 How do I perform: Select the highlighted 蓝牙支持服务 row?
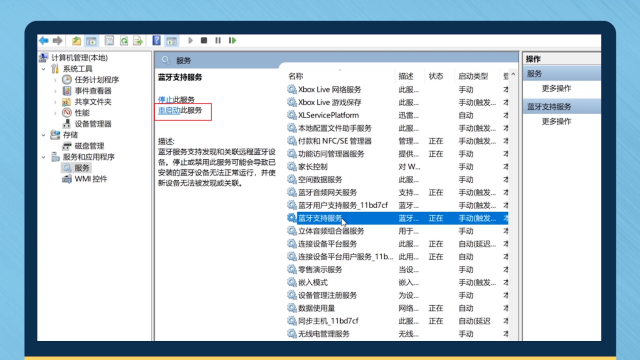[397, 218]
